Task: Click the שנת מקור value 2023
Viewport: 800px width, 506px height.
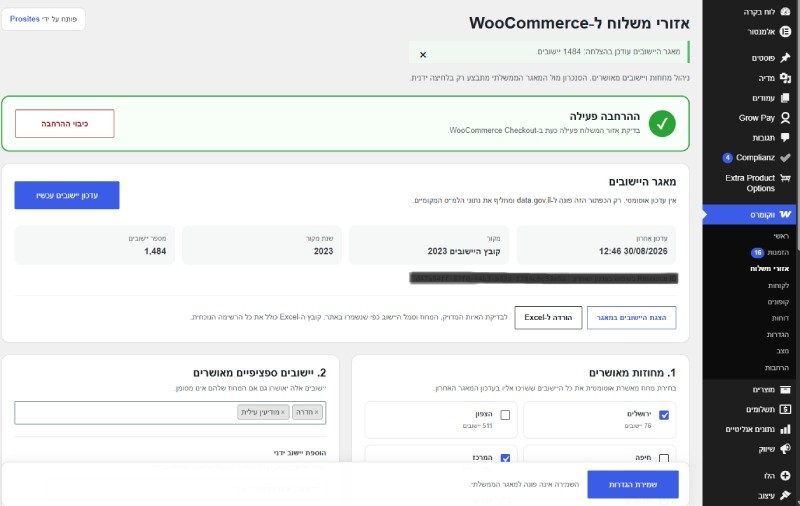Action: coord(323,251)
